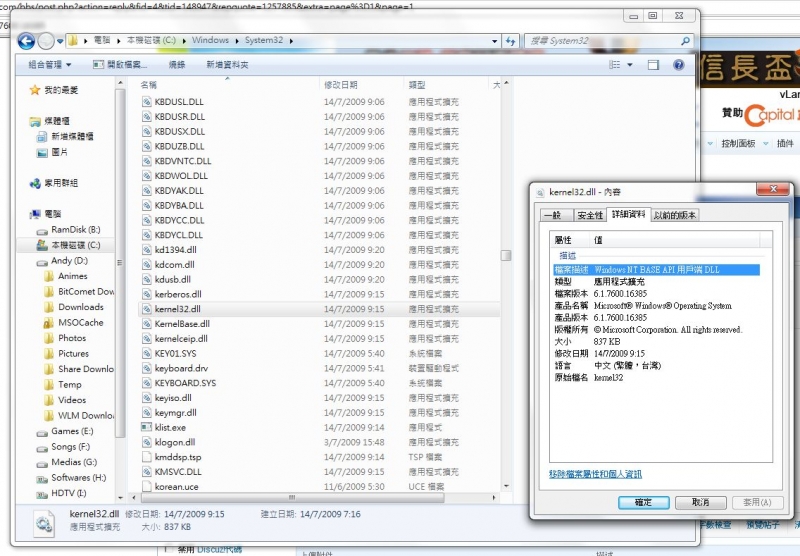This screenshot has height=556, width=800.
Task: Open Explorer help question mark icon
Action: tap(678, 65)
